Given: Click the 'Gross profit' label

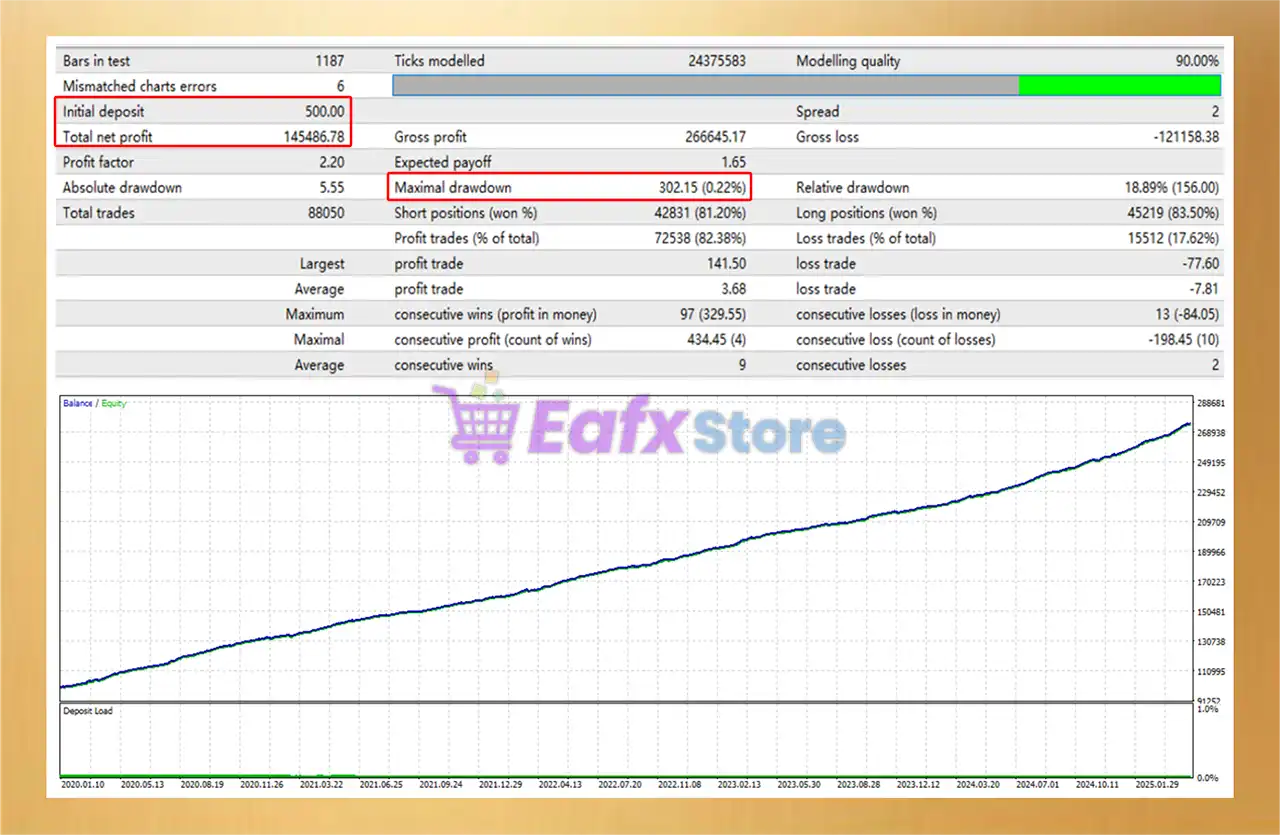Looking at the screenshot, I should pyautogui.click(x=430, y=137).
